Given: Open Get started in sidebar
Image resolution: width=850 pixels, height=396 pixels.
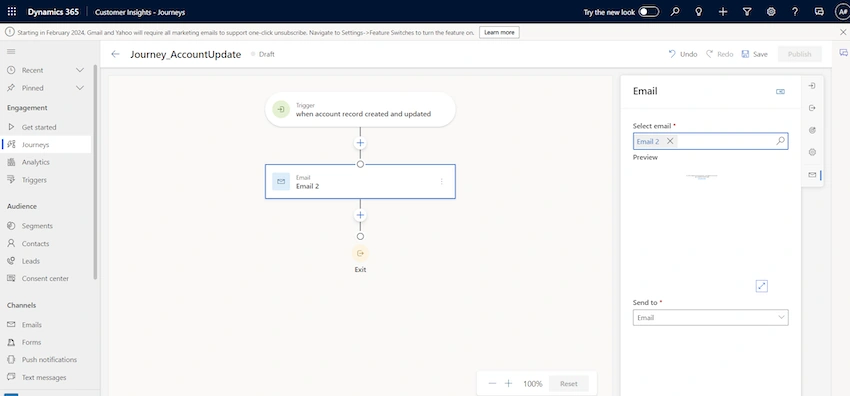Looking at the screenshot, I should pyautogui.click(x=46, y=127).
